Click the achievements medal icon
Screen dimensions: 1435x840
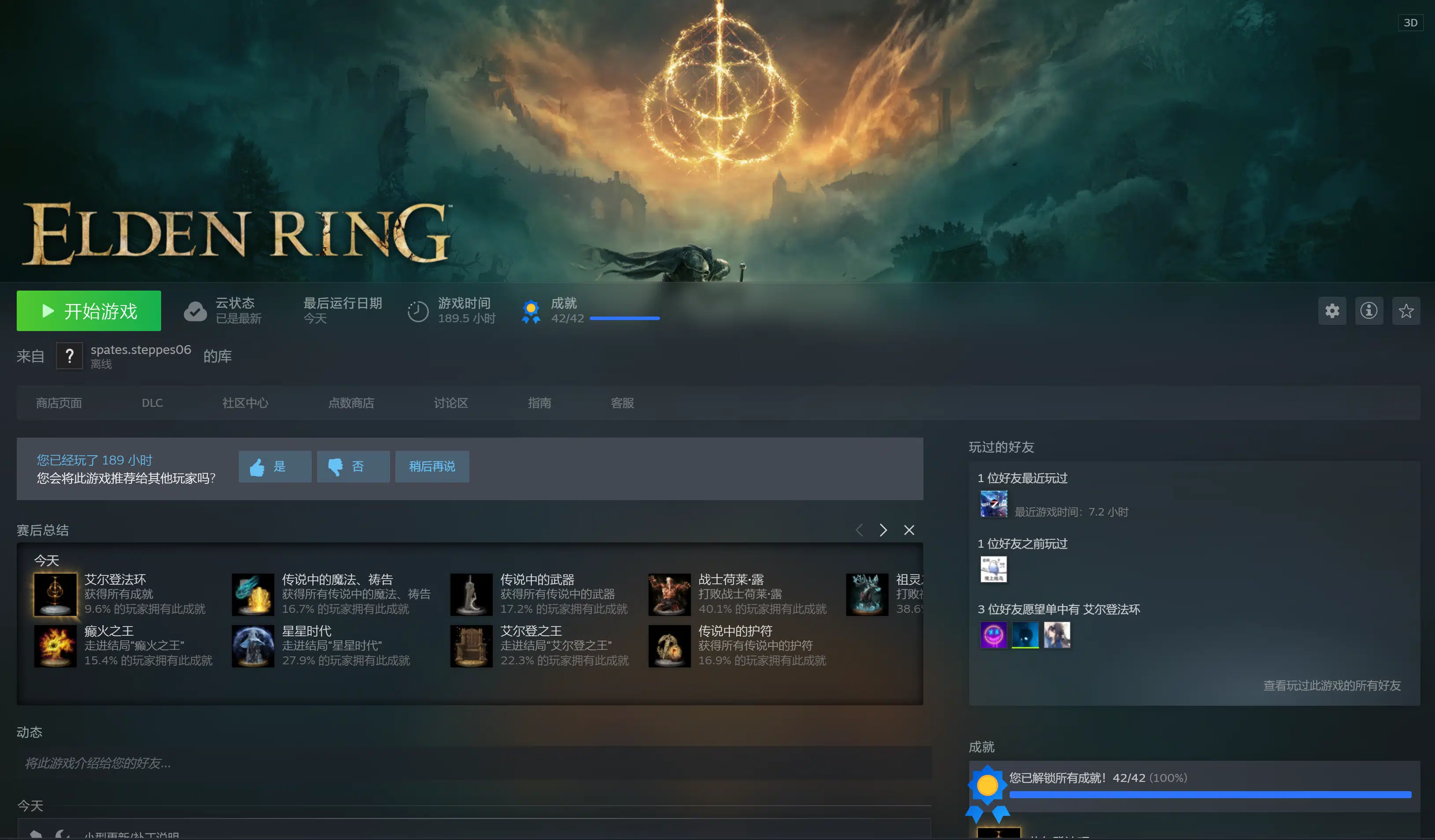[x=531, y=310]
